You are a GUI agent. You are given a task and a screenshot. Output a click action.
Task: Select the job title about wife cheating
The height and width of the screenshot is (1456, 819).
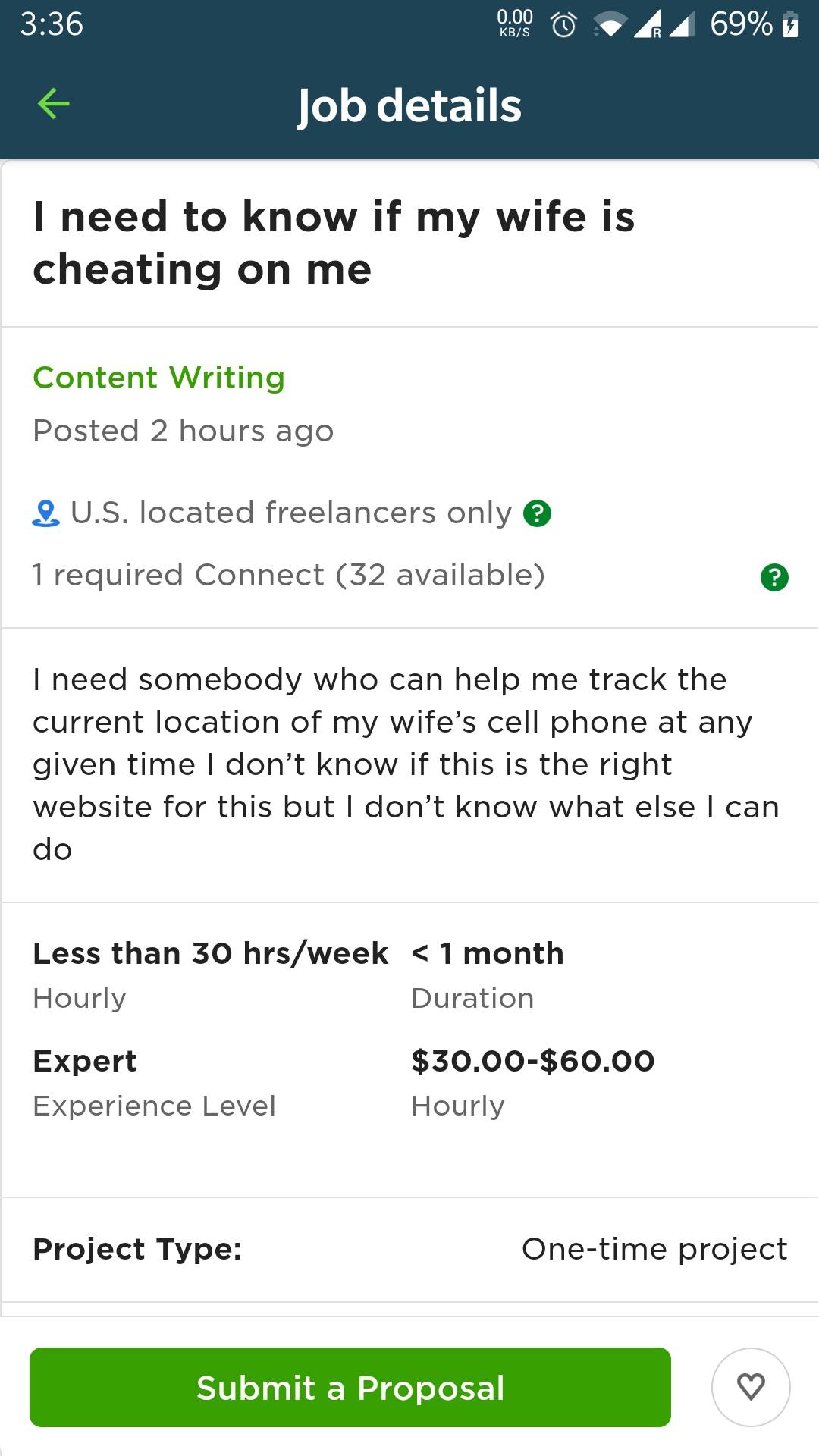(334, 241)
